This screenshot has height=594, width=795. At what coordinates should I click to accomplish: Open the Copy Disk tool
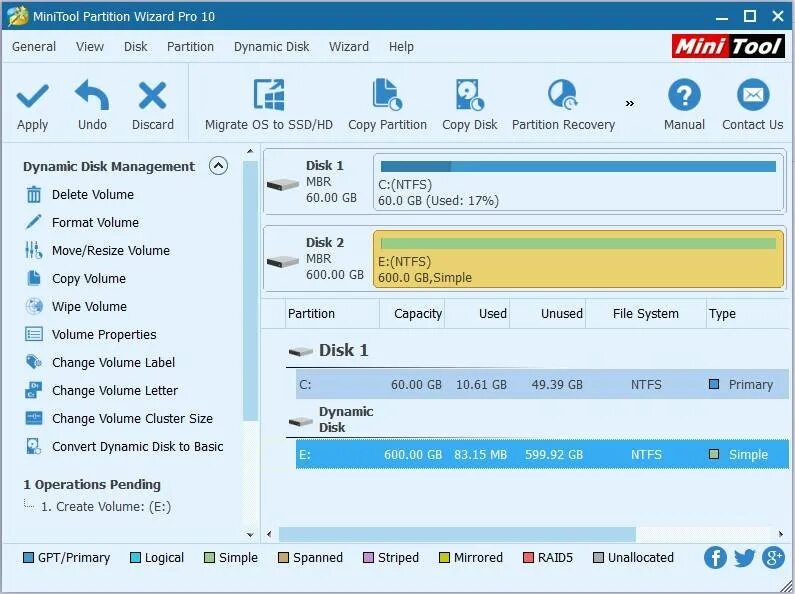[469, 105]
